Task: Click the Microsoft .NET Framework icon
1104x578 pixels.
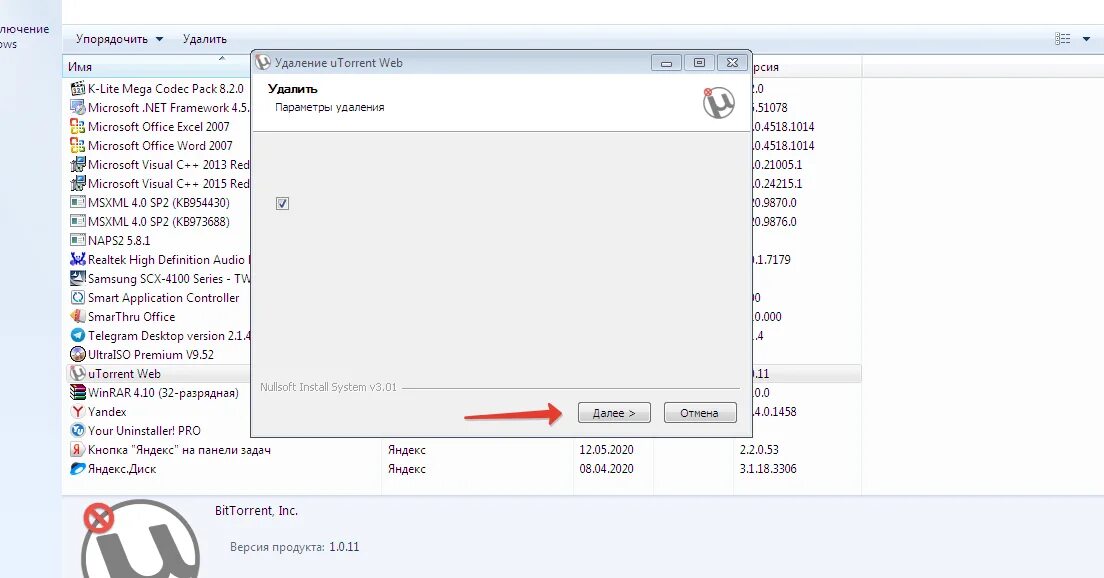Action: 77,108
